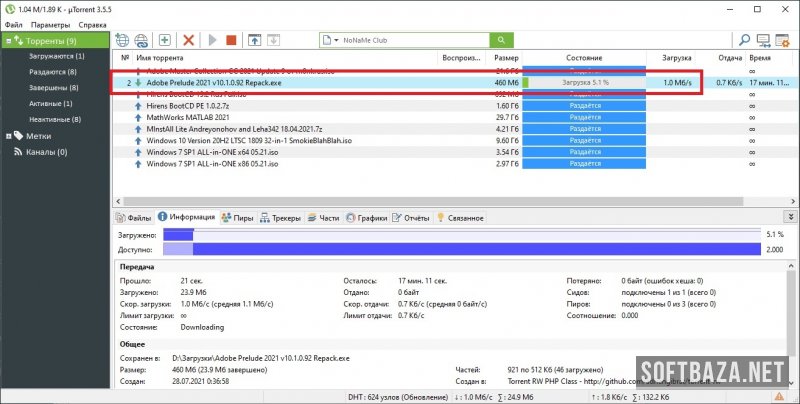Image resolution: width=800 pixels, height=404 pixels.
Task: Click the Move Down Queue icon
Action: [274, 40]
